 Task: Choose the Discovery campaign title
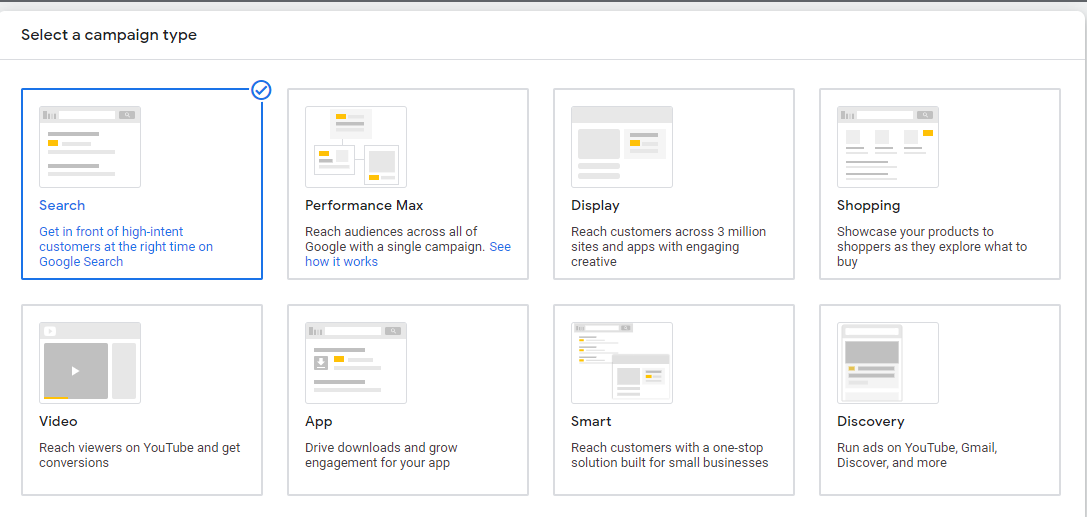tap(871, 421)
